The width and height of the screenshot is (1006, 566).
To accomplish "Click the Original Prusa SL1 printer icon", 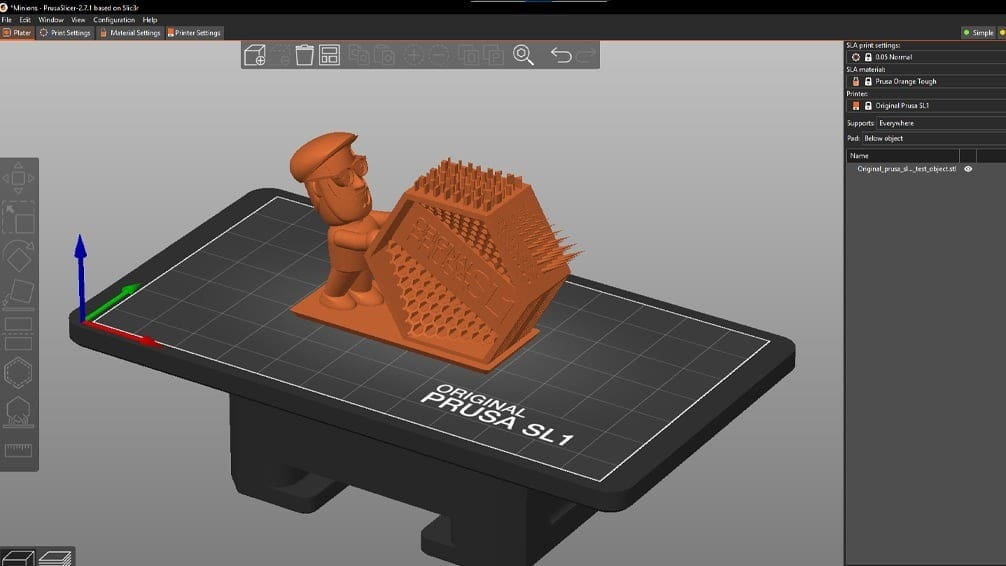I will coord(855,106).
